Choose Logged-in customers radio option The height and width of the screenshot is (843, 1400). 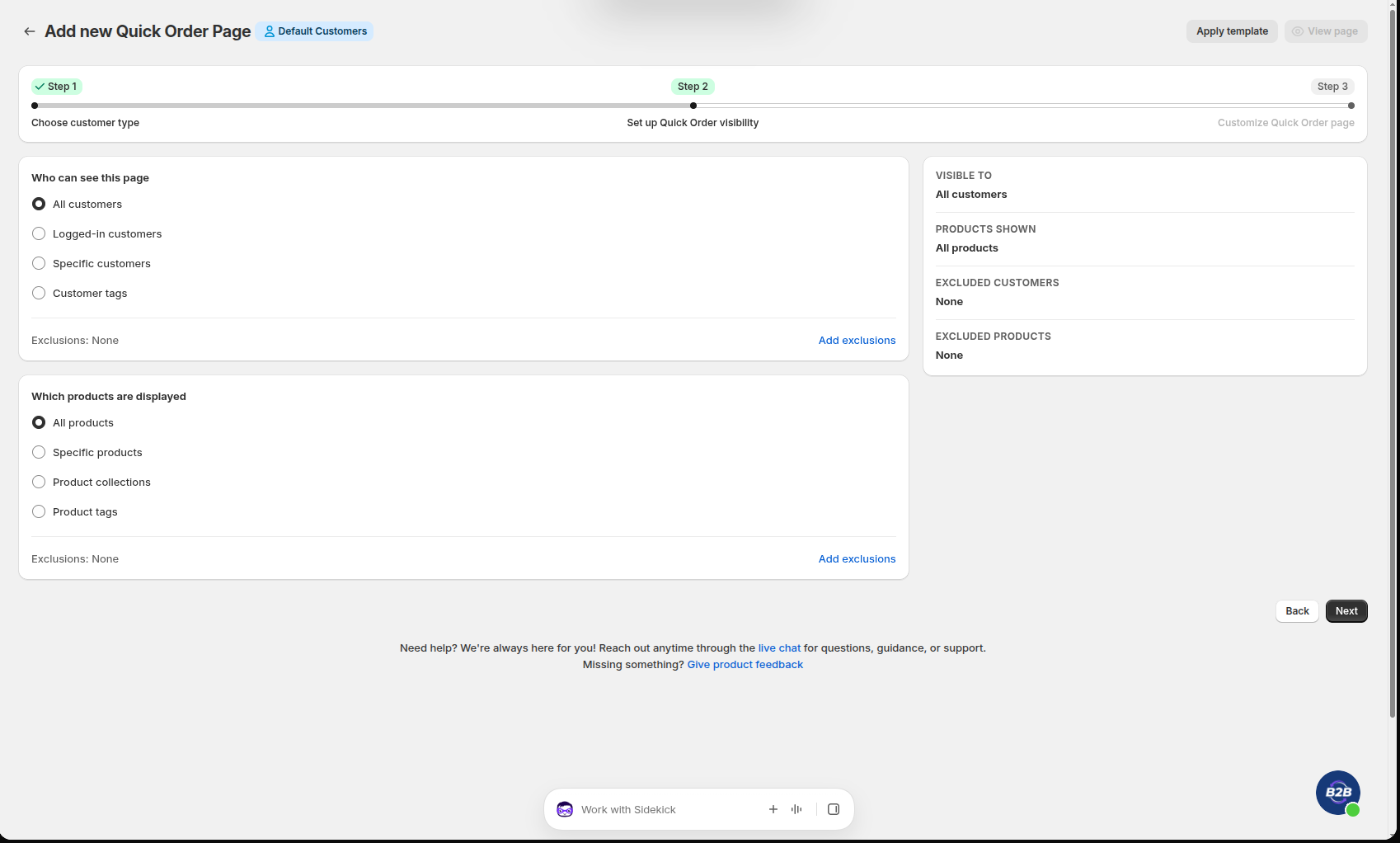pyautogui.click(x=39, y=233)
